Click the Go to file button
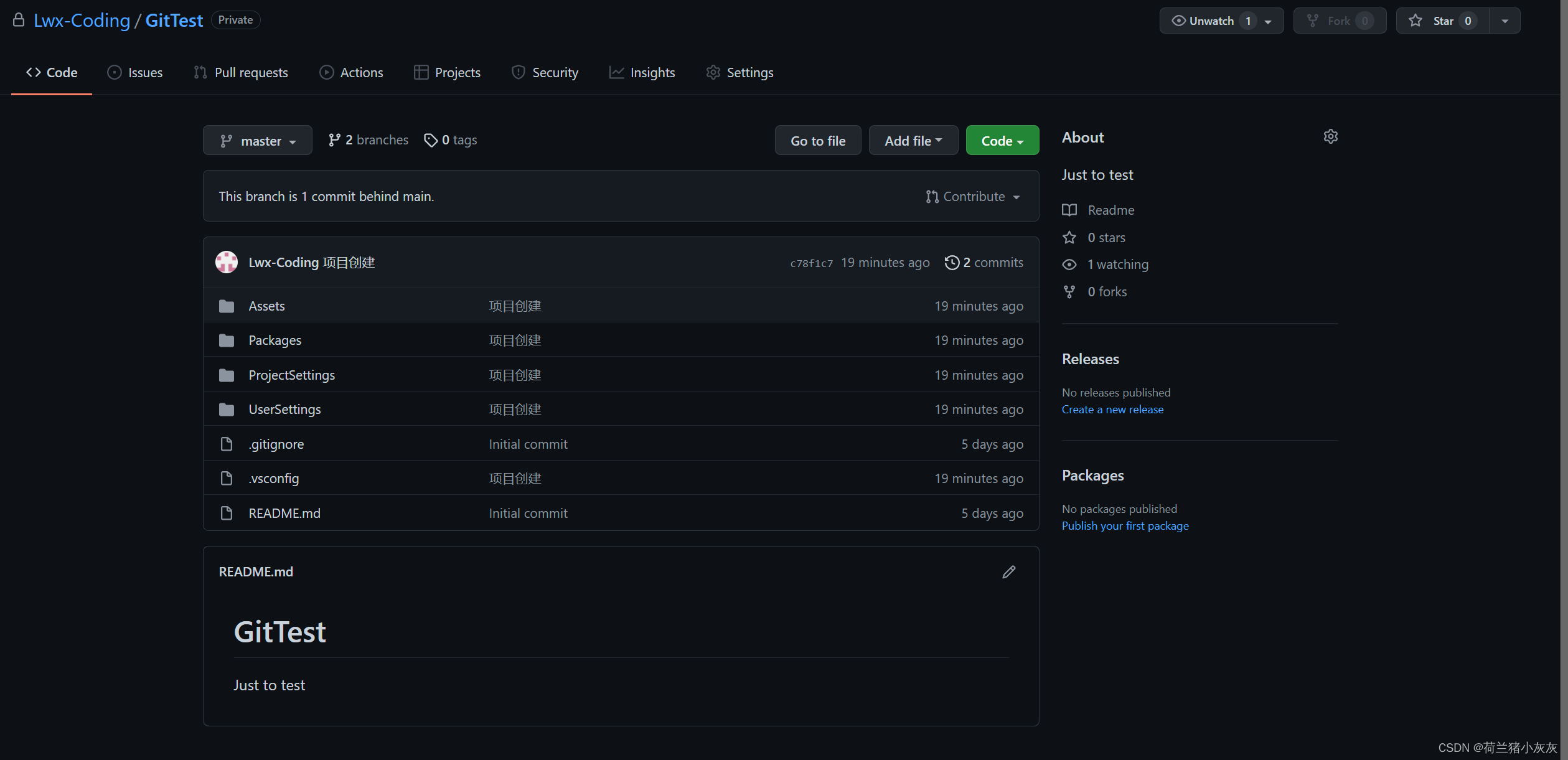 818,141
